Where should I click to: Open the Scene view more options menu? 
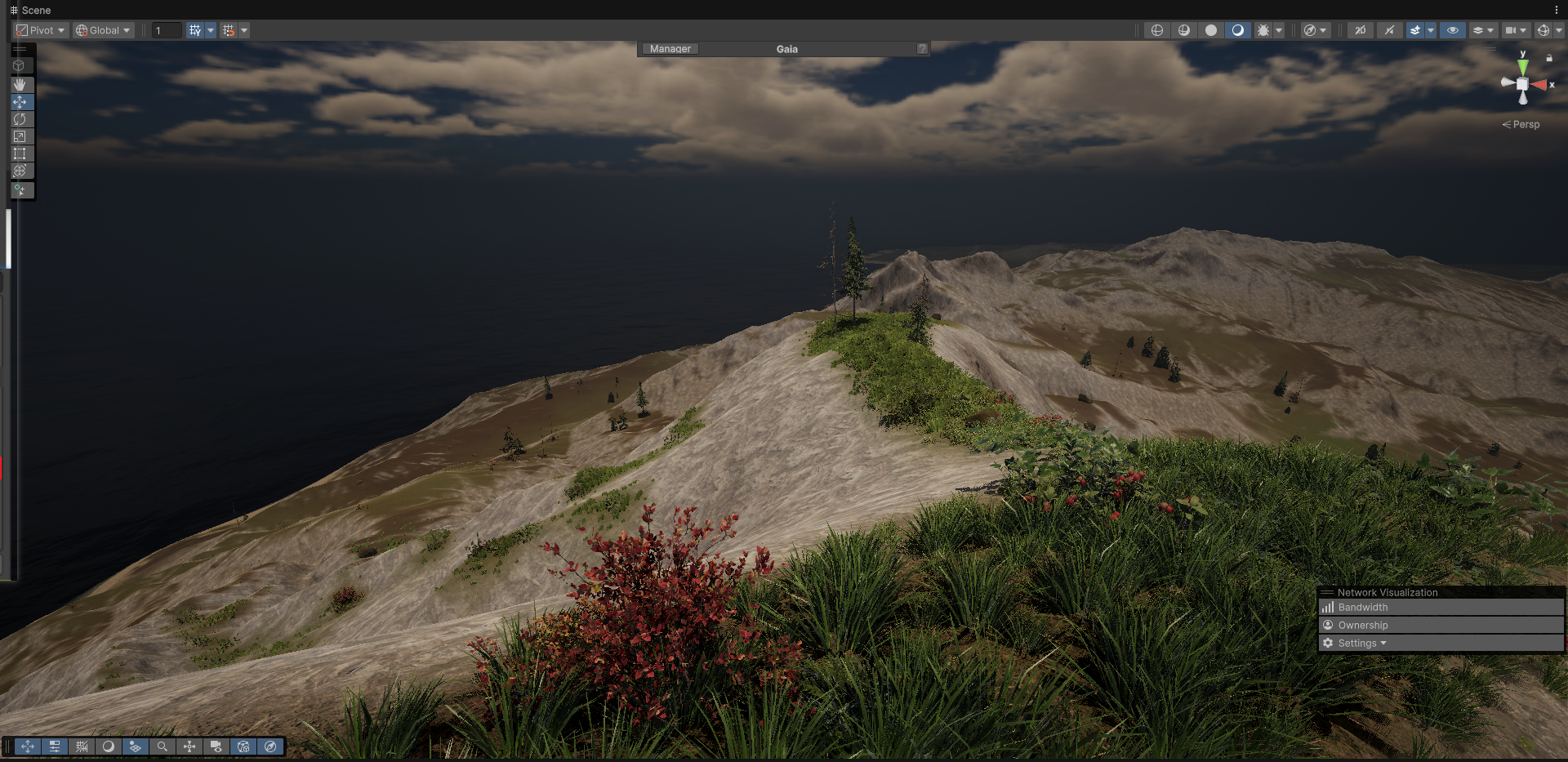[1557, 10]
